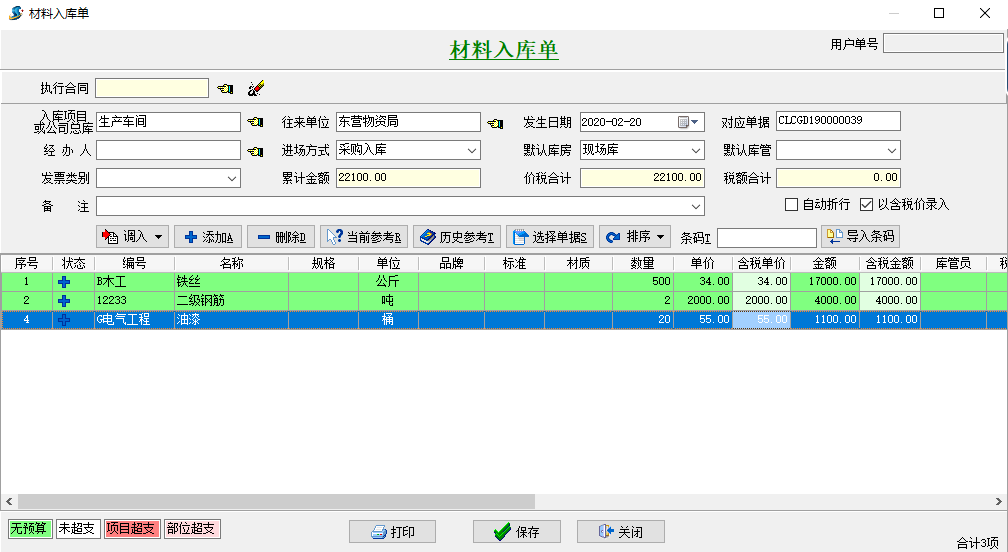Viewport: 1008px width, 552px height.
Task: Open the 排序 sort menu
Action: tap(635, 237)
